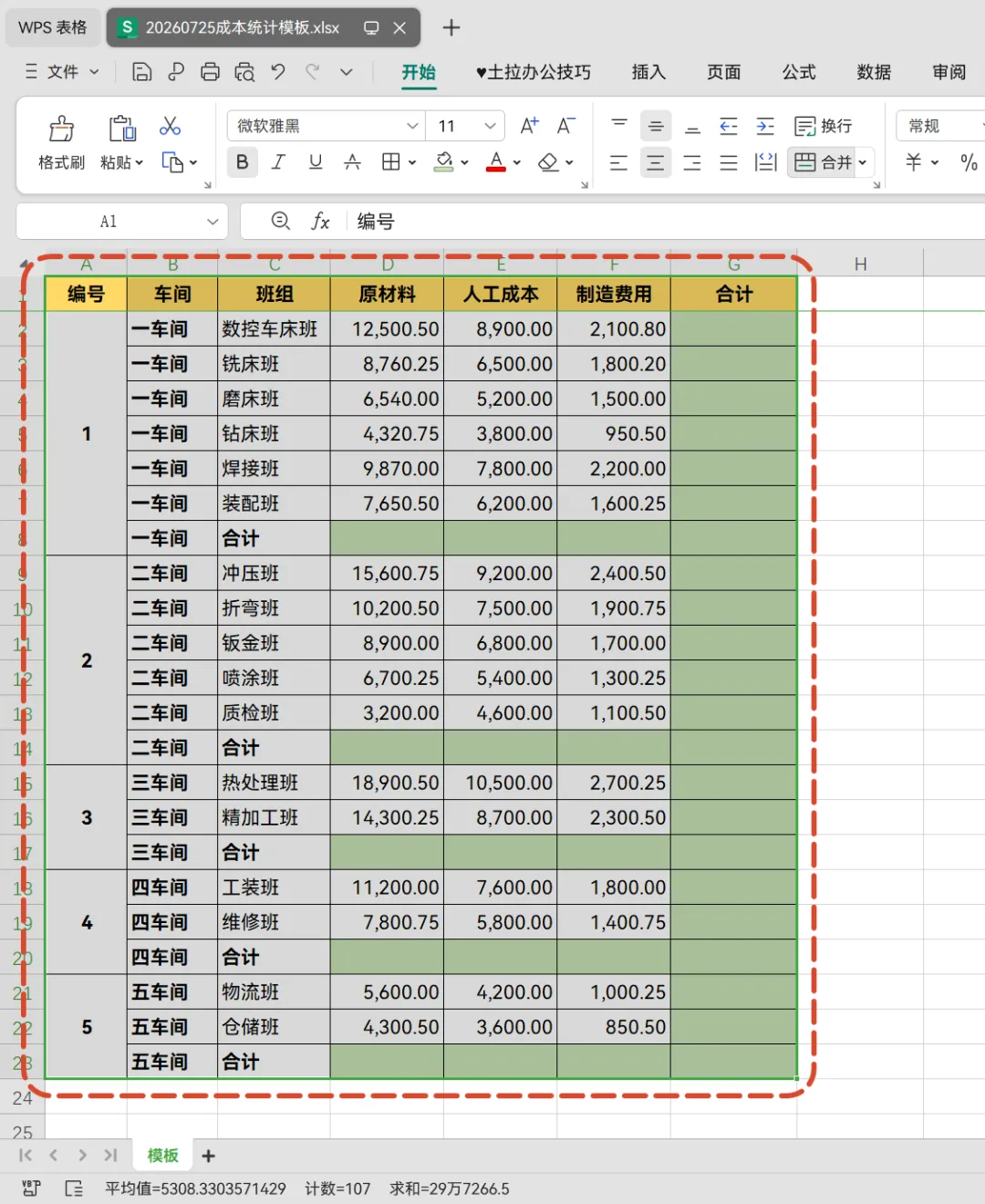Apply the red font color
This screenshot has height=1204, width=985.
click(x=496, y=162)
